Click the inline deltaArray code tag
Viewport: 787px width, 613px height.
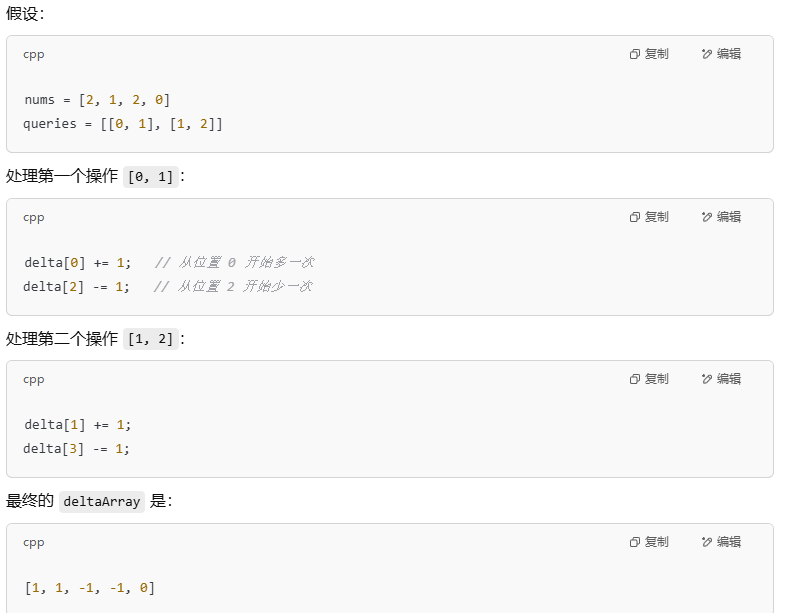coord(102,502)
